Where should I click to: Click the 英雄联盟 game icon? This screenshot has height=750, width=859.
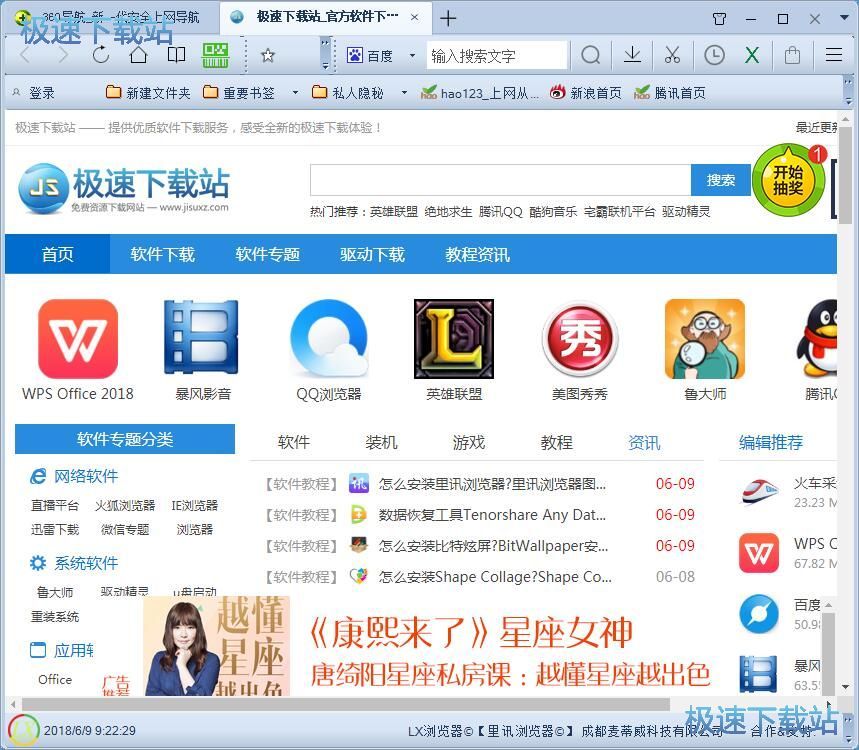453,338
